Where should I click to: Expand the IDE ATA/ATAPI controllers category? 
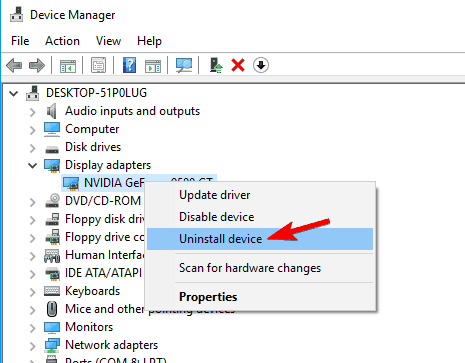(32, 274)
